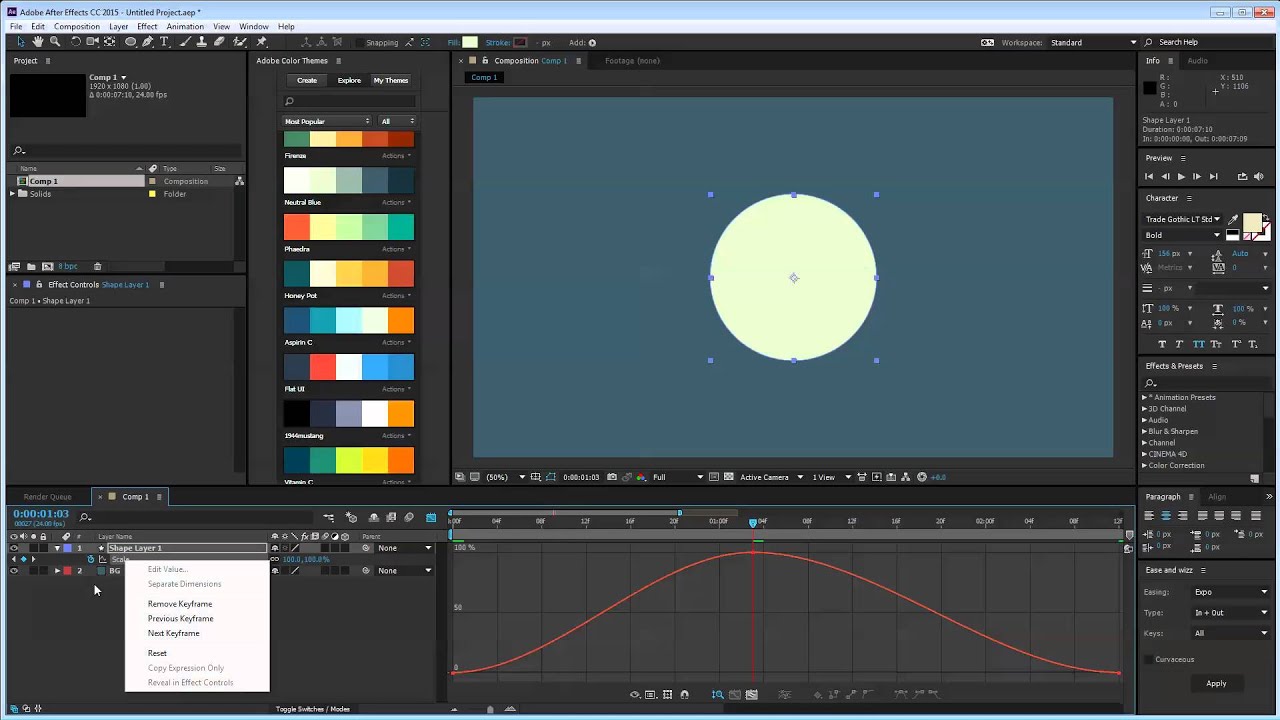1280x720 pixels.
Task: Select the Type tool
Action: pyautogui.click(x=165, y=42)
